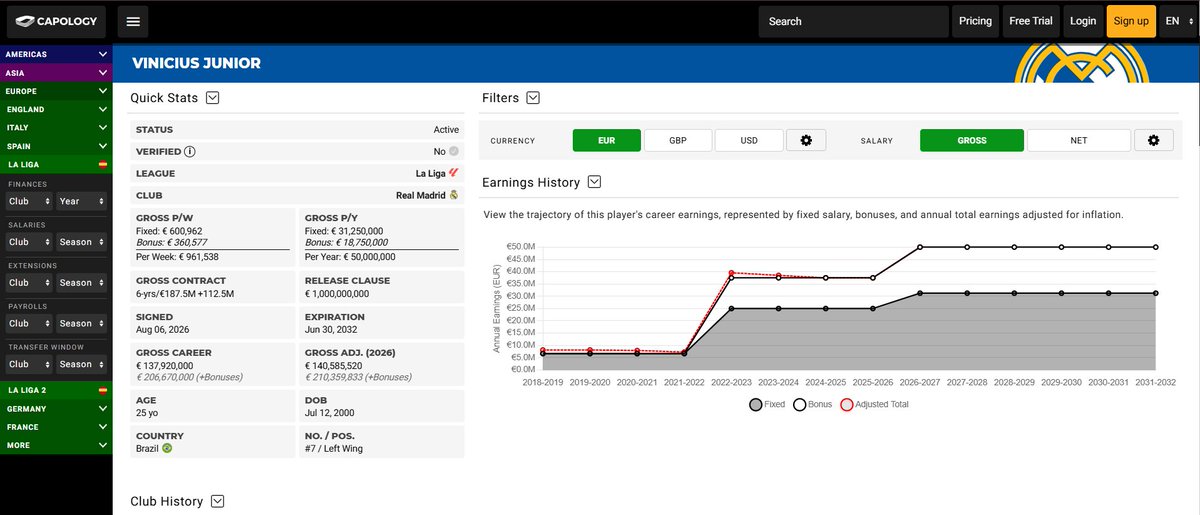Toggle Adjusted Total series in legend
The width and height of the screenshot is (1200, 515).
pos(874,405)
